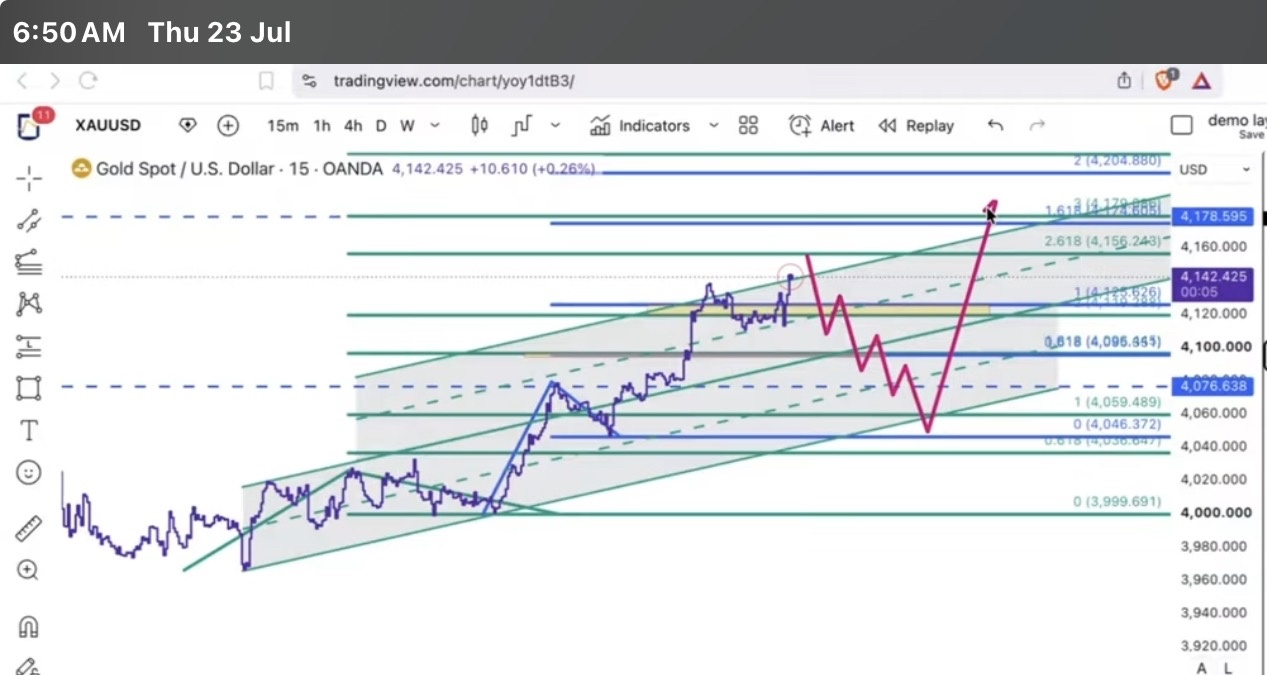Start bar Replay mode

pos(916,126)
